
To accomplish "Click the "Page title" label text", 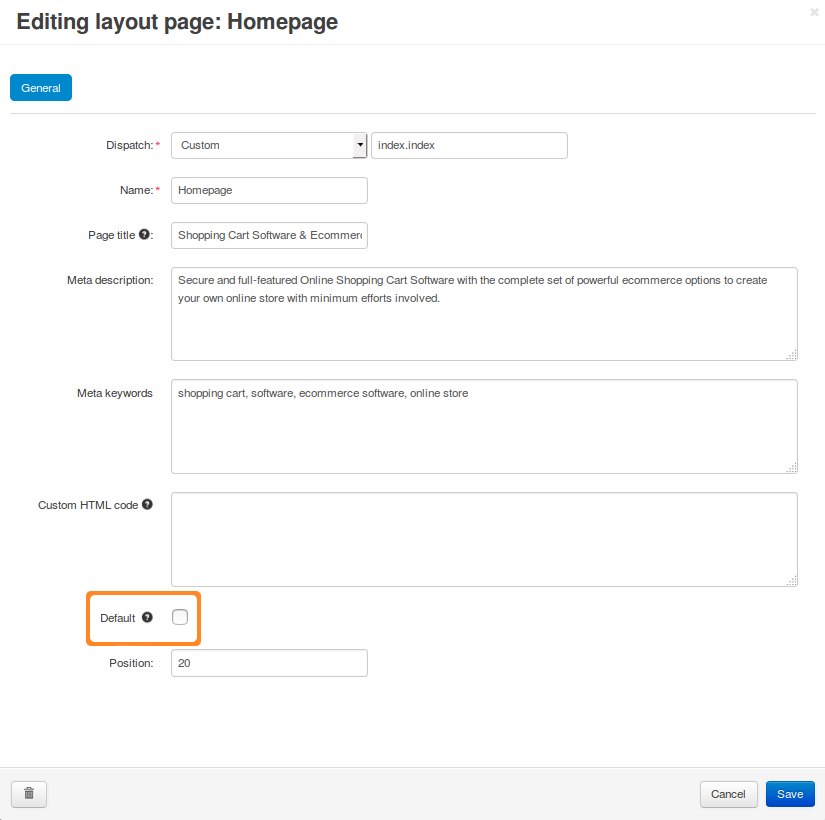I will 112,235.
